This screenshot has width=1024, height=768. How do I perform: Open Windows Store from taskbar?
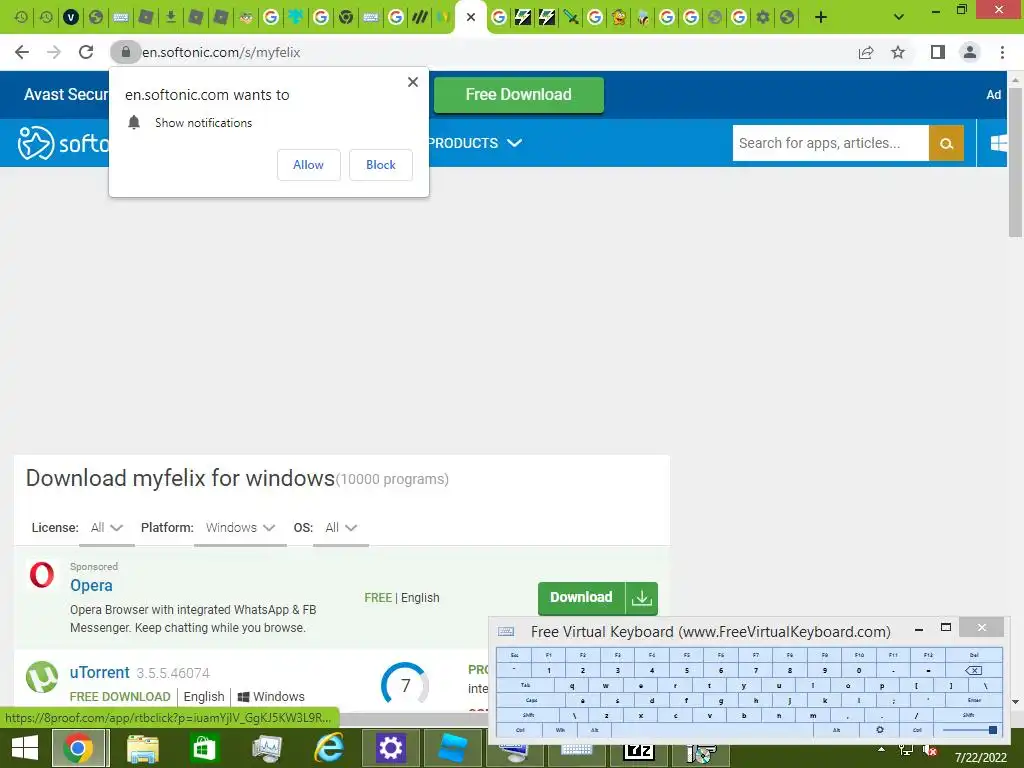pyautogui.click(x=204, y=748)
